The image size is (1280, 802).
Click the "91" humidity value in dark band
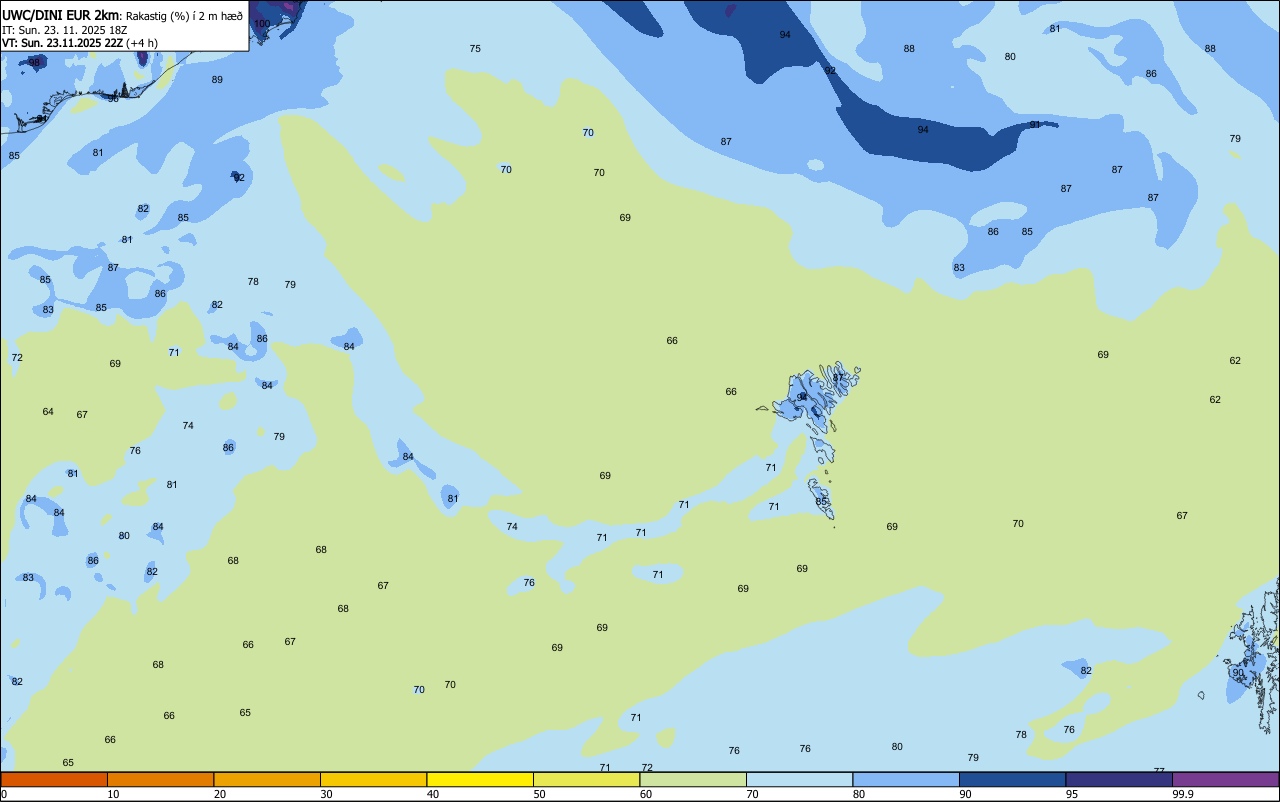(1035, 125)
